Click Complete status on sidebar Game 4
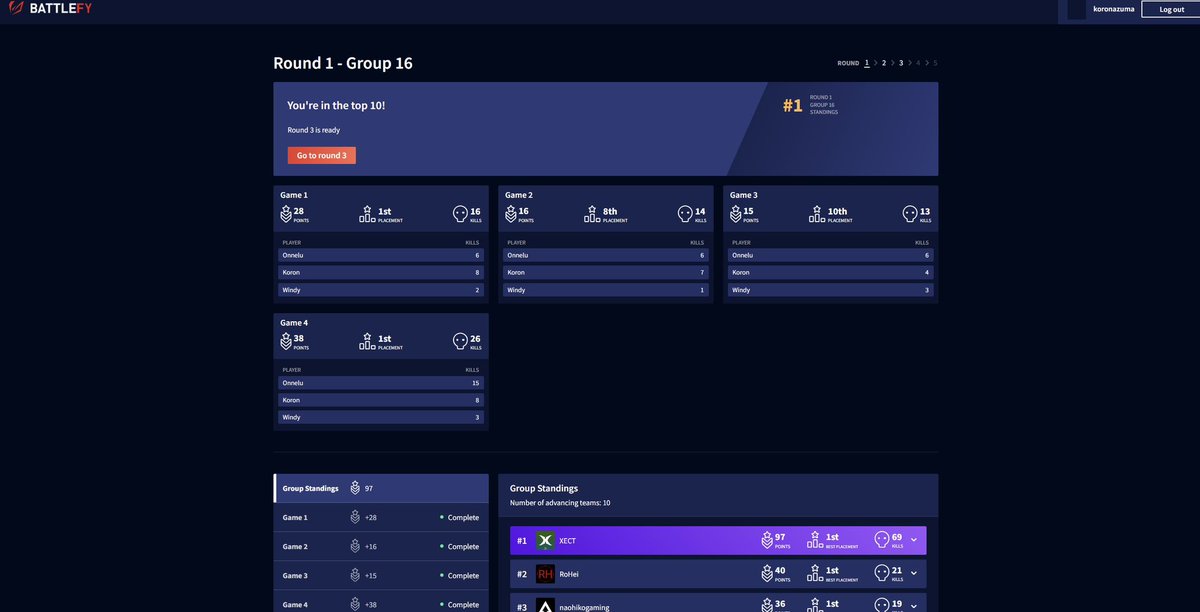 [x=460, y=604]
